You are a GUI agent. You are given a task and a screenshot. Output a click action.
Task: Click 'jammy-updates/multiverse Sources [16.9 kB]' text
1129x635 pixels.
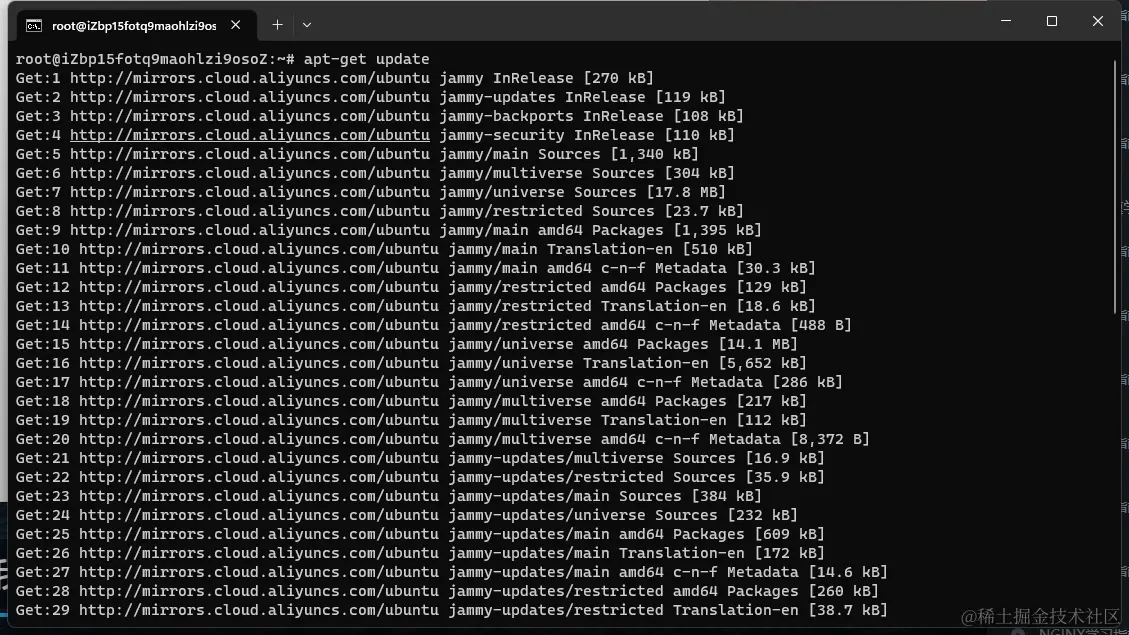coord(637,458)
